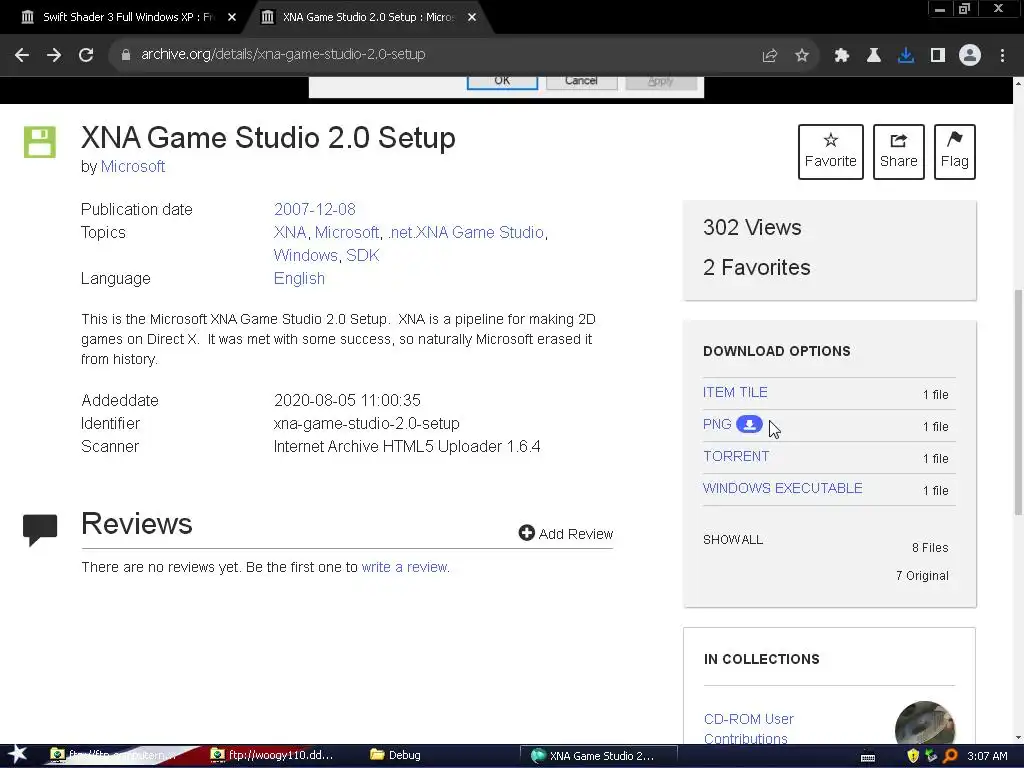The image size is (1024, 768).
Task: Click the 8 Files count text
Action: [x=930, y=548]
